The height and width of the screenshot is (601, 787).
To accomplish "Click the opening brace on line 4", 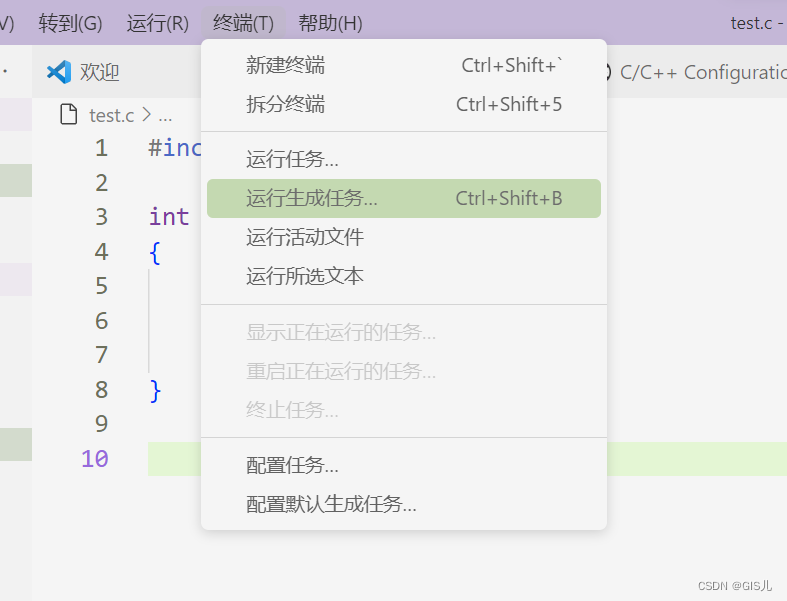I will coord(155,253).
